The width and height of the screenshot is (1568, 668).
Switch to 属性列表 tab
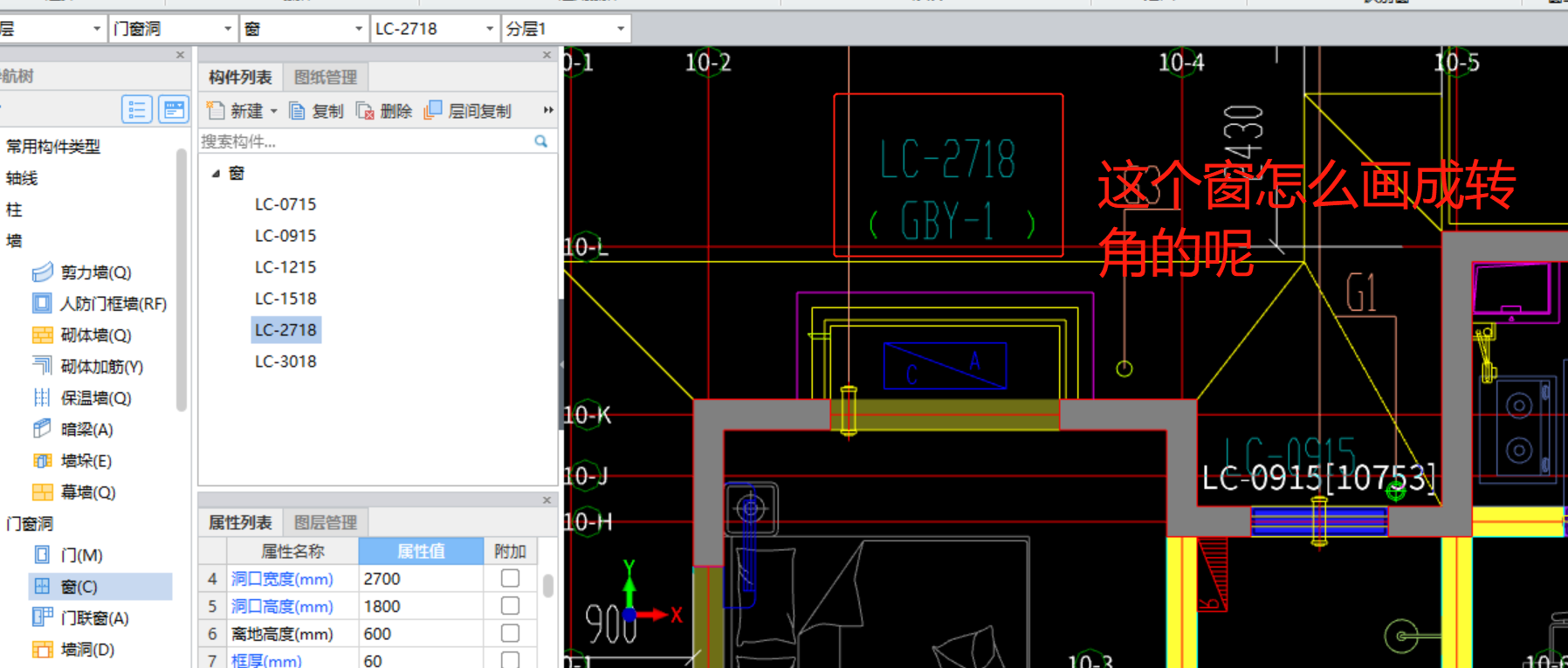240,522
